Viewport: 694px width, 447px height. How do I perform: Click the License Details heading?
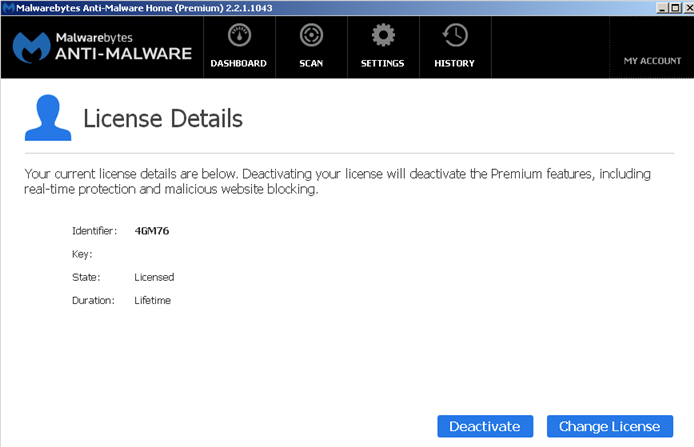pos(163,119)
